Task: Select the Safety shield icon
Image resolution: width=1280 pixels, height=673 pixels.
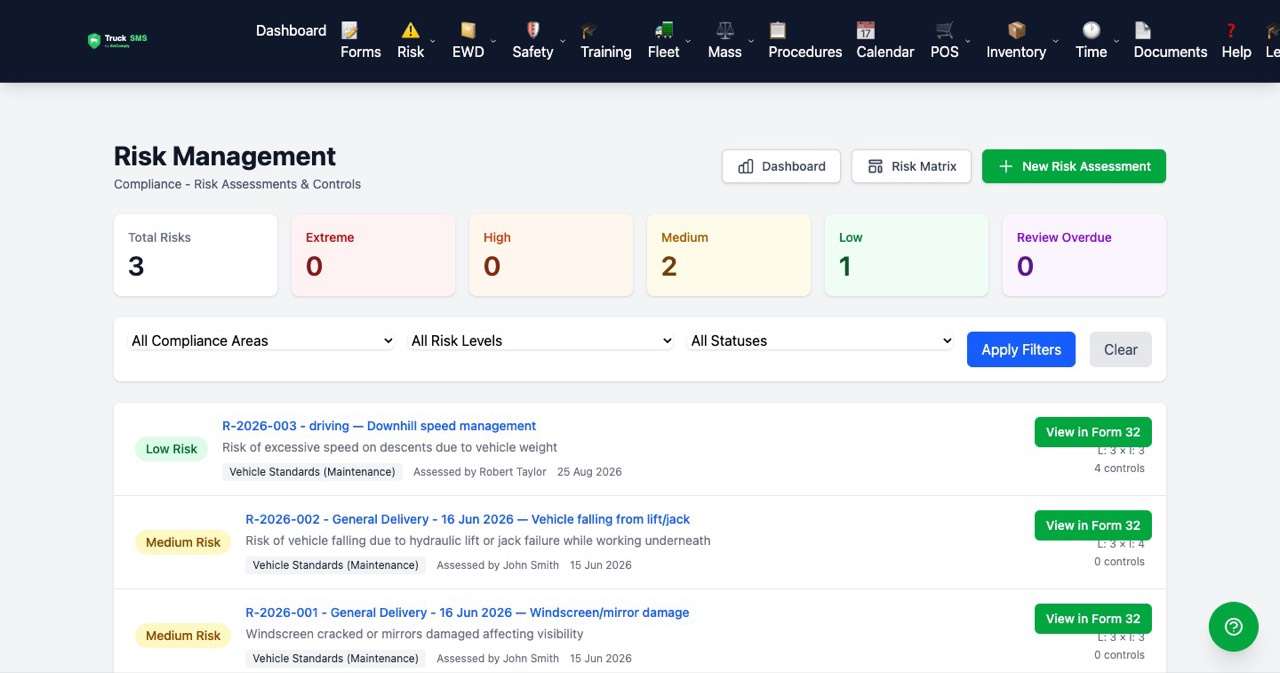Action: [533, 31]
